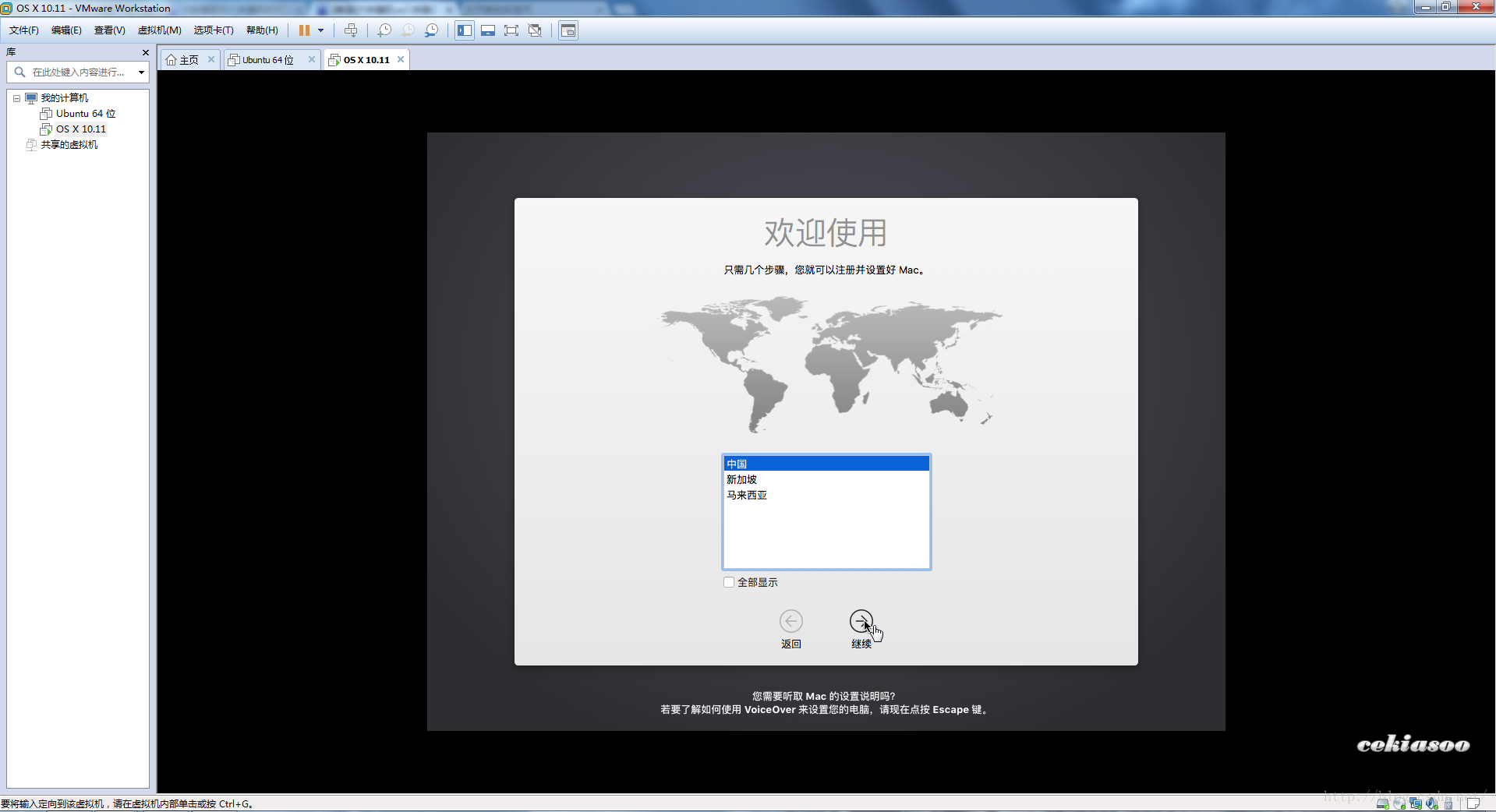Revert to previous snapshot icon

coord(408,30)
